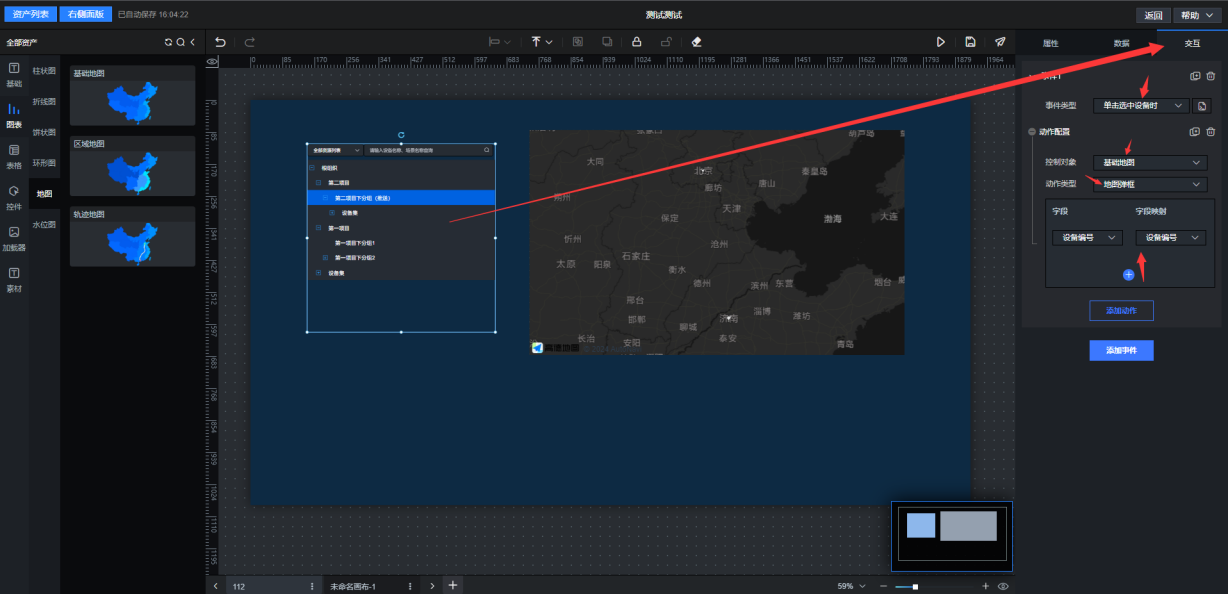Image resolution: width=1228 pixels, height=594 pixels.
Task: Open the 控制对象 dropdown showing 基础地图
Action: (1150, 162)
